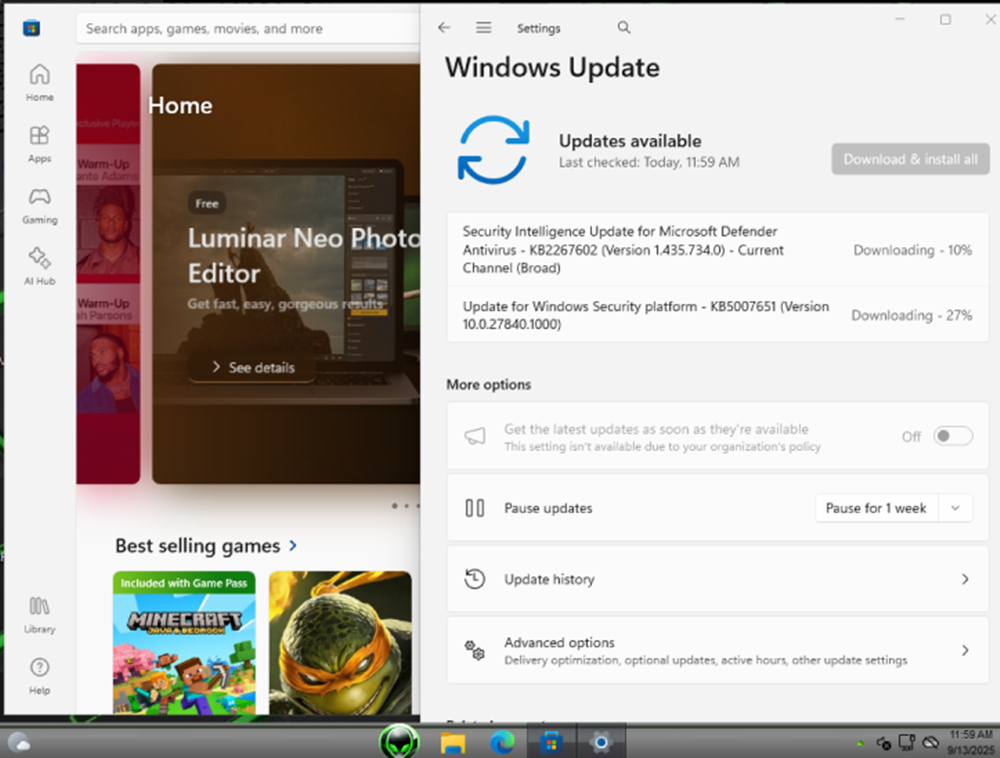1000x758 pixels.
Task: Click the Settings back arrow
Action: point(444,28)
